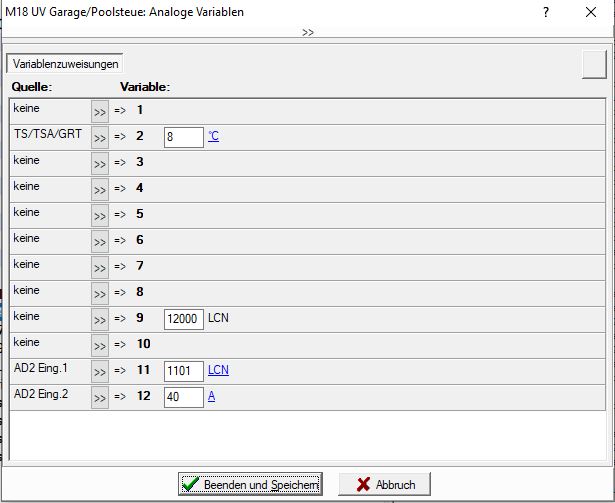Open source selector for variable 3
Viewport: 615px width, 503px height.
click(x=99, y=163)
